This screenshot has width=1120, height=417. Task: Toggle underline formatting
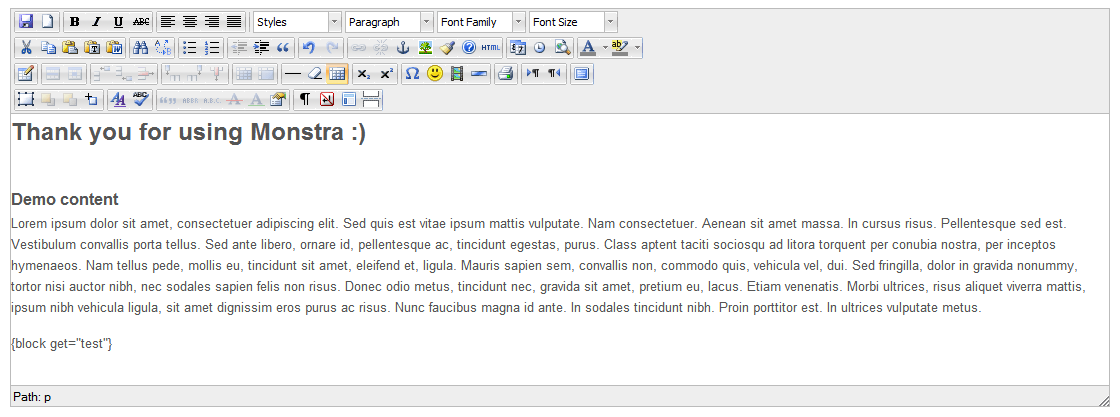[x=119, y=22]
